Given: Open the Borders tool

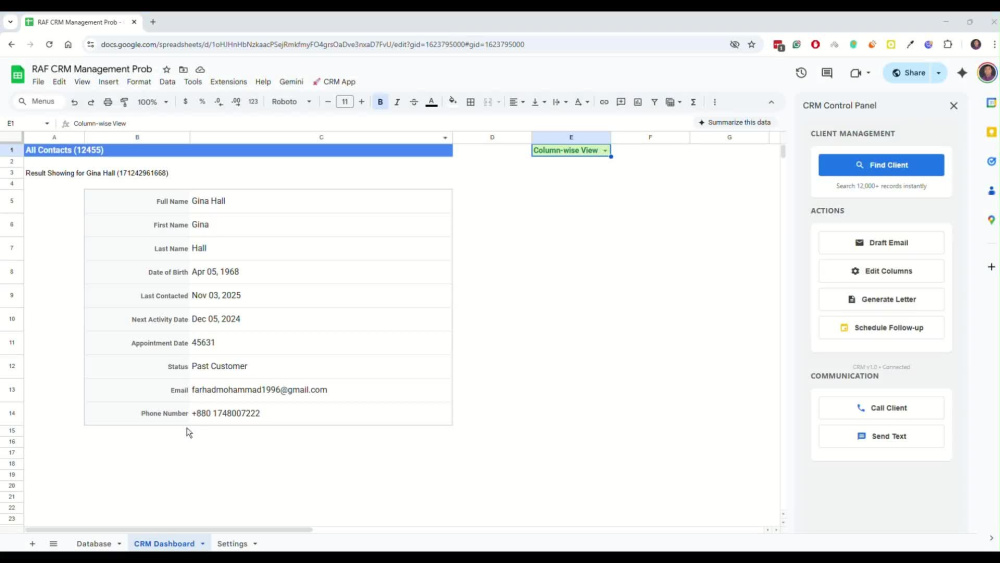Looking at the screenshot, I should [471, 102].
